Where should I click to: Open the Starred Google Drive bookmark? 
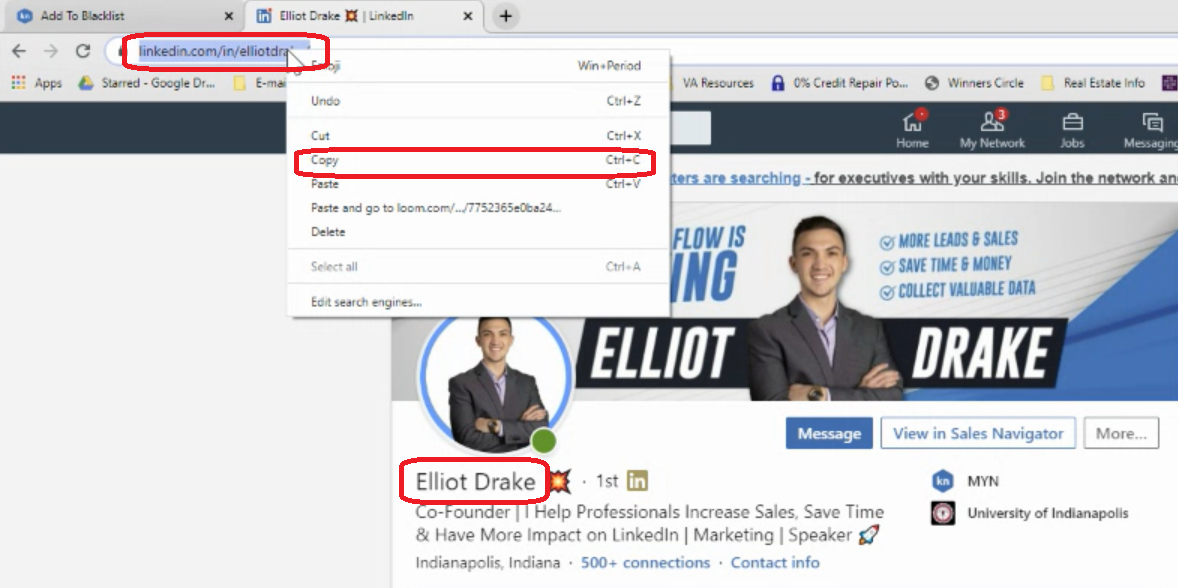(x=147, y=83)
